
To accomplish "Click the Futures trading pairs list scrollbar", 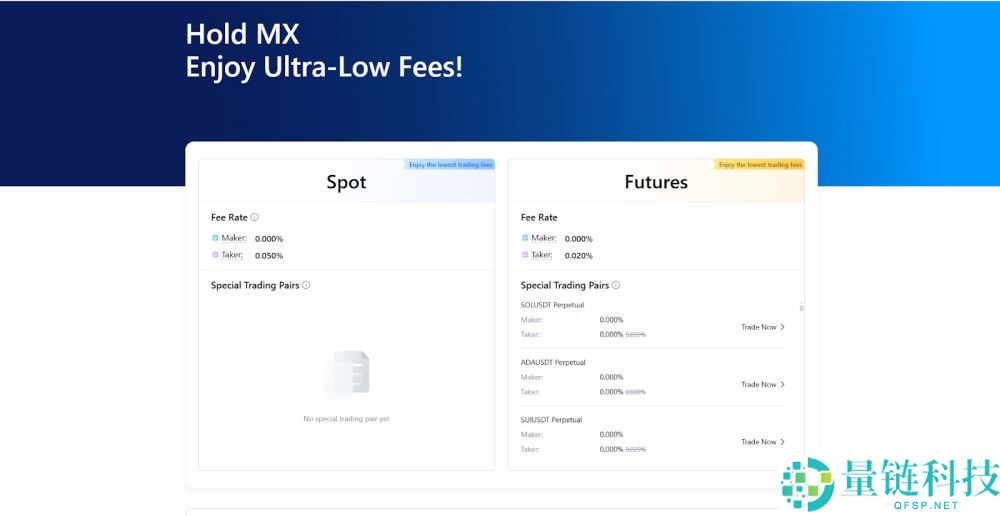I will (801, 308).
